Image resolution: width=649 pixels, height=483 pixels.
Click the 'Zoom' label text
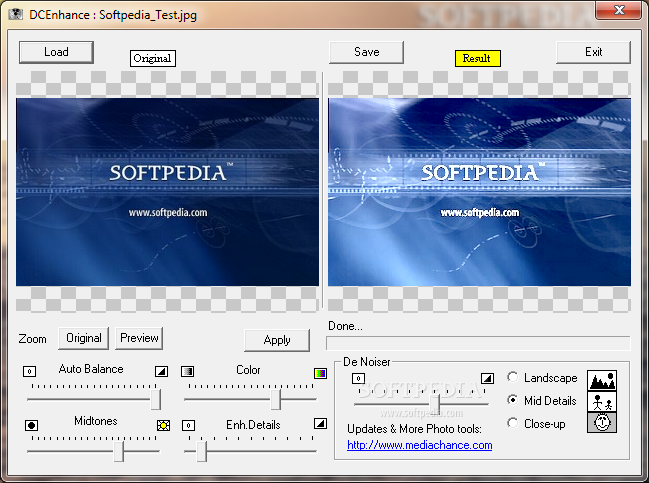click(x=32, y=339)
